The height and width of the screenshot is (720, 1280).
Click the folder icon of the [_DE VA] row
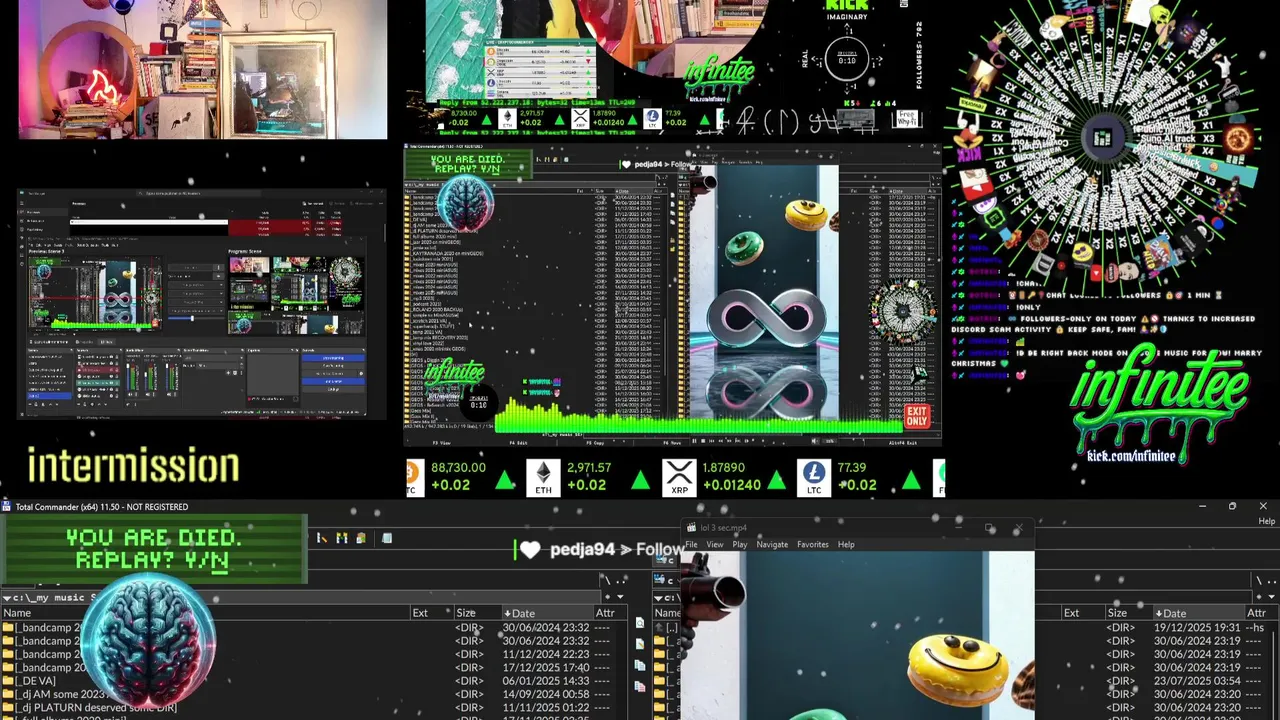8,681
